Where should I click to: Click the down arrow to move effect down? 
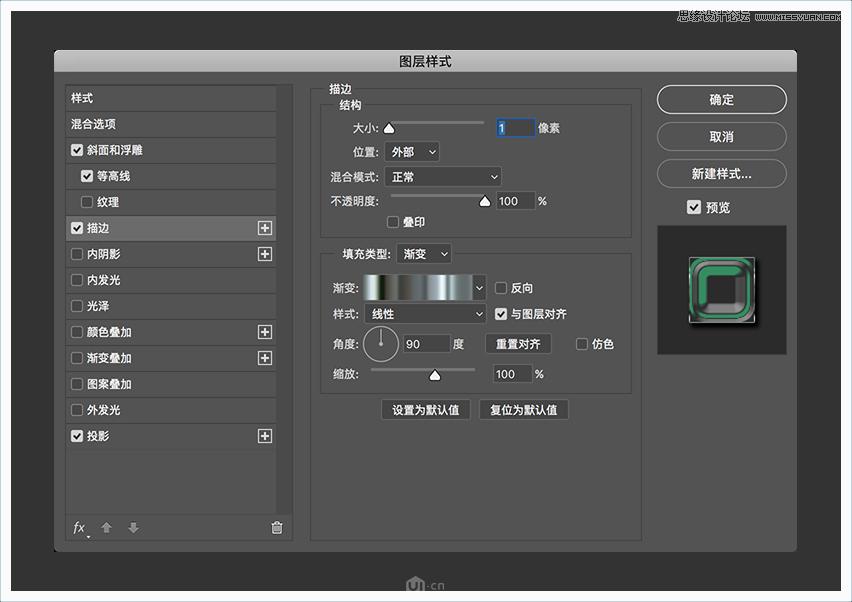pyautogui.click(x=133, y=528)
